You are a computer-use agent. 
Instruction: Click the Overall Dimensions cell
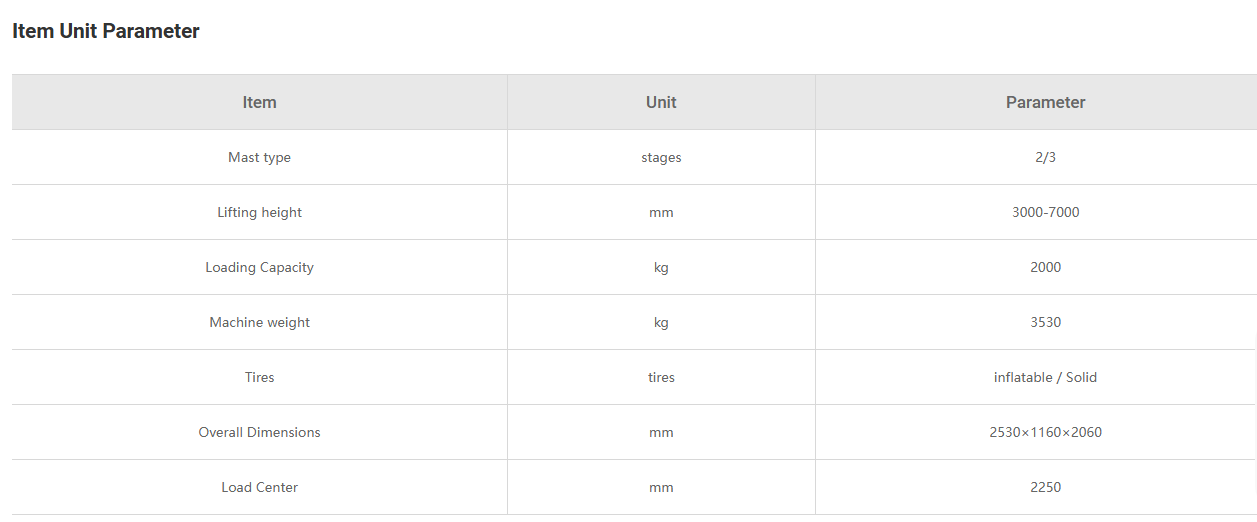pyautogui.click(x=260, y=432)
